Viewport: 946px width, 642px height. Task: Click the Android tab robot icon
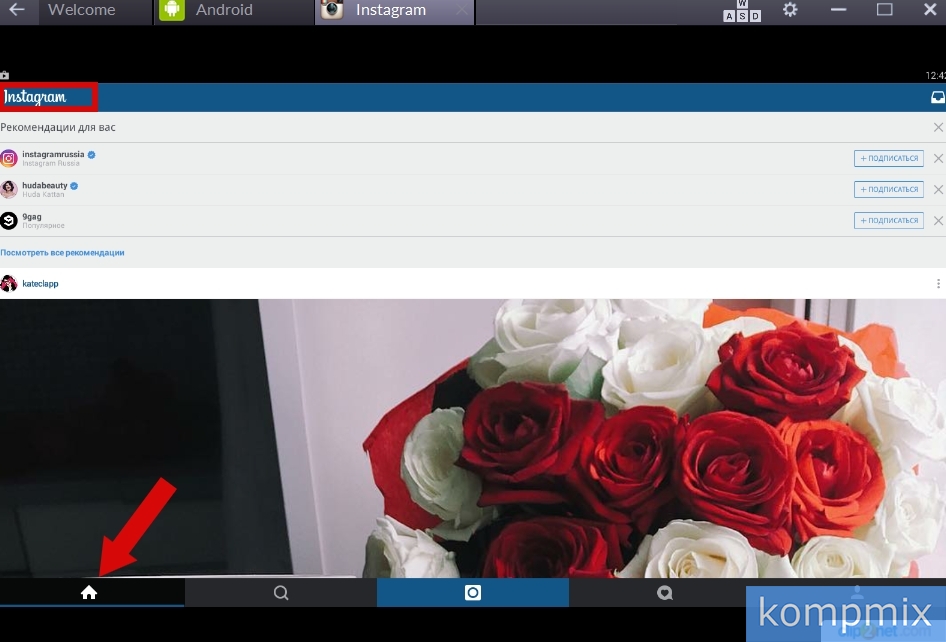pyautogui.click(x=172, y=10)
